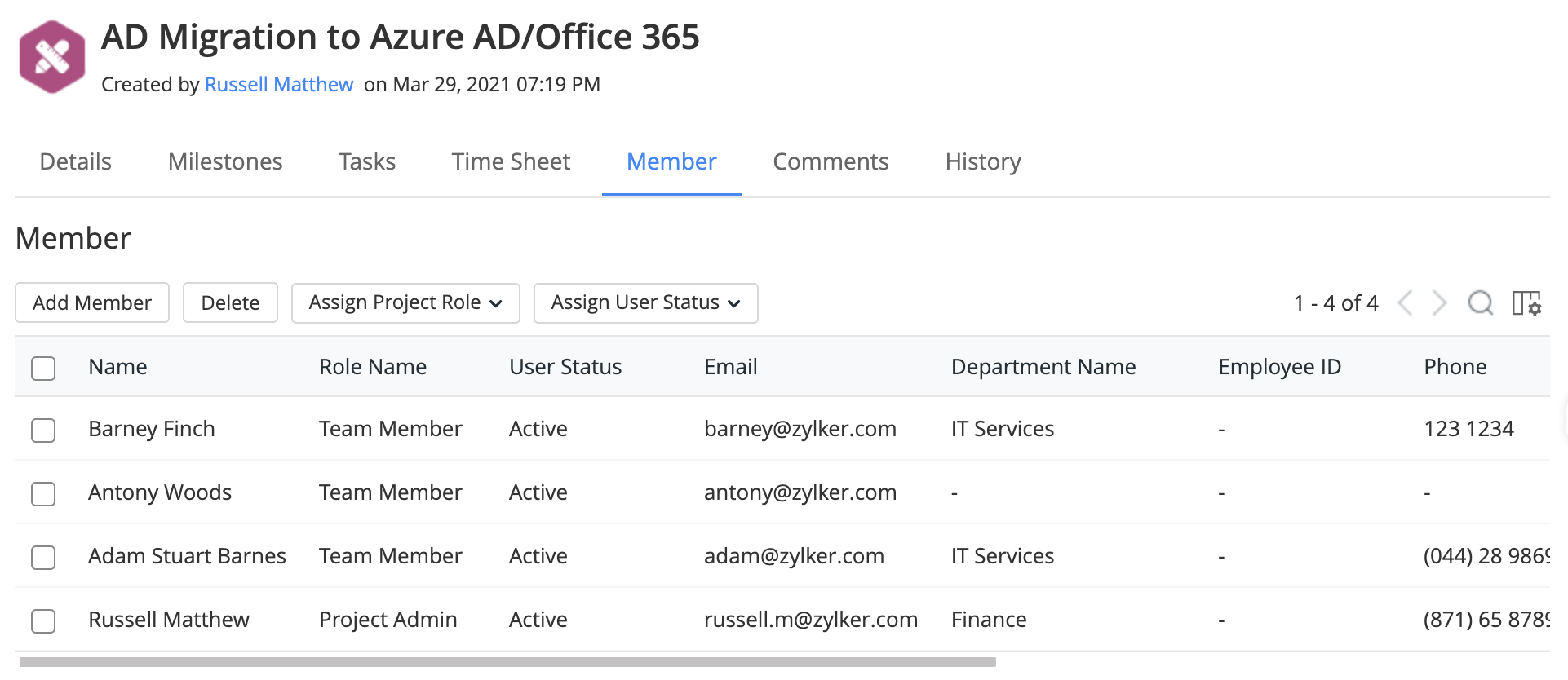The image size is (1568, 680).
Task: Click the Add Member button
Action: point(92,303)
